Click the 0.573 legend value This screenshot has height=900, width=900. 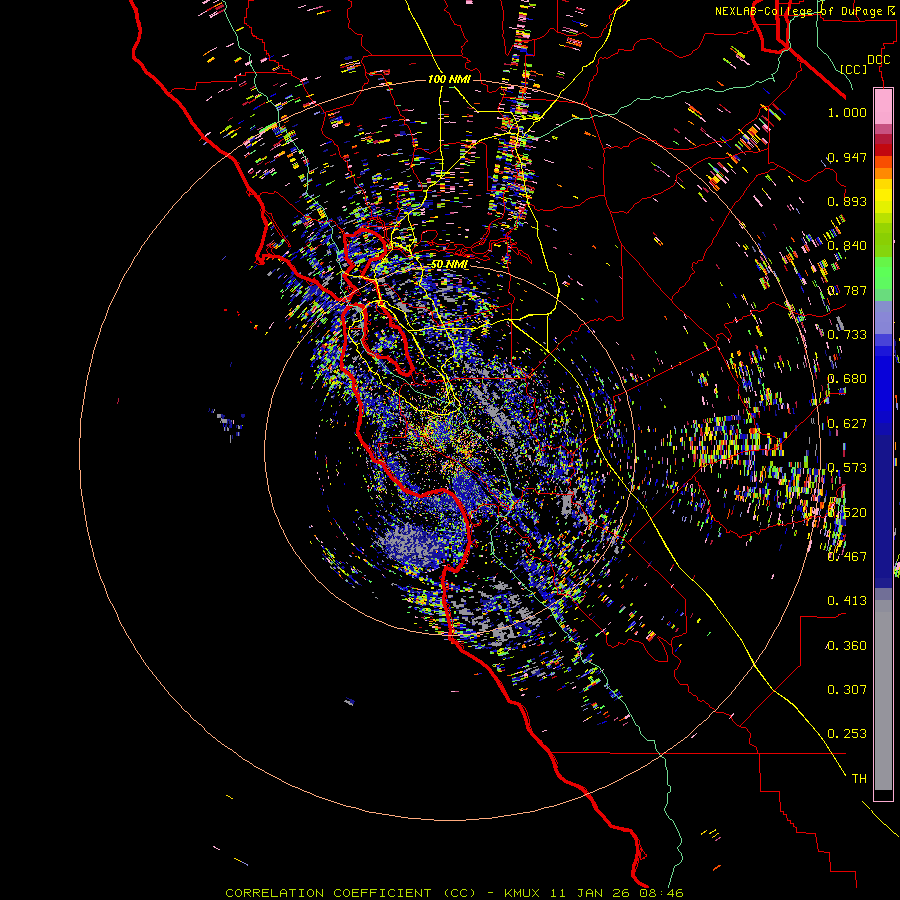[x=847, y=468]
